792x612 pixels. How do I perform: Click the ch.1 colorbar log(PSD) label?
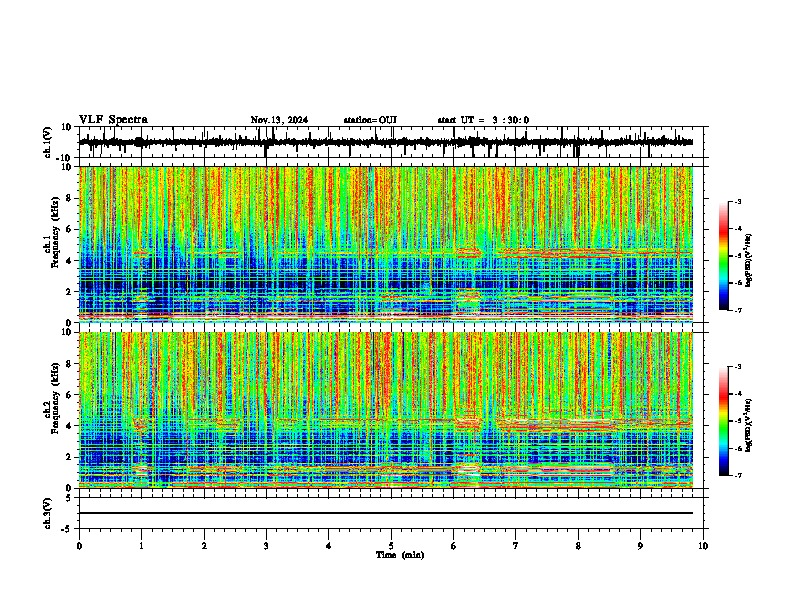(x=749, y=261)
